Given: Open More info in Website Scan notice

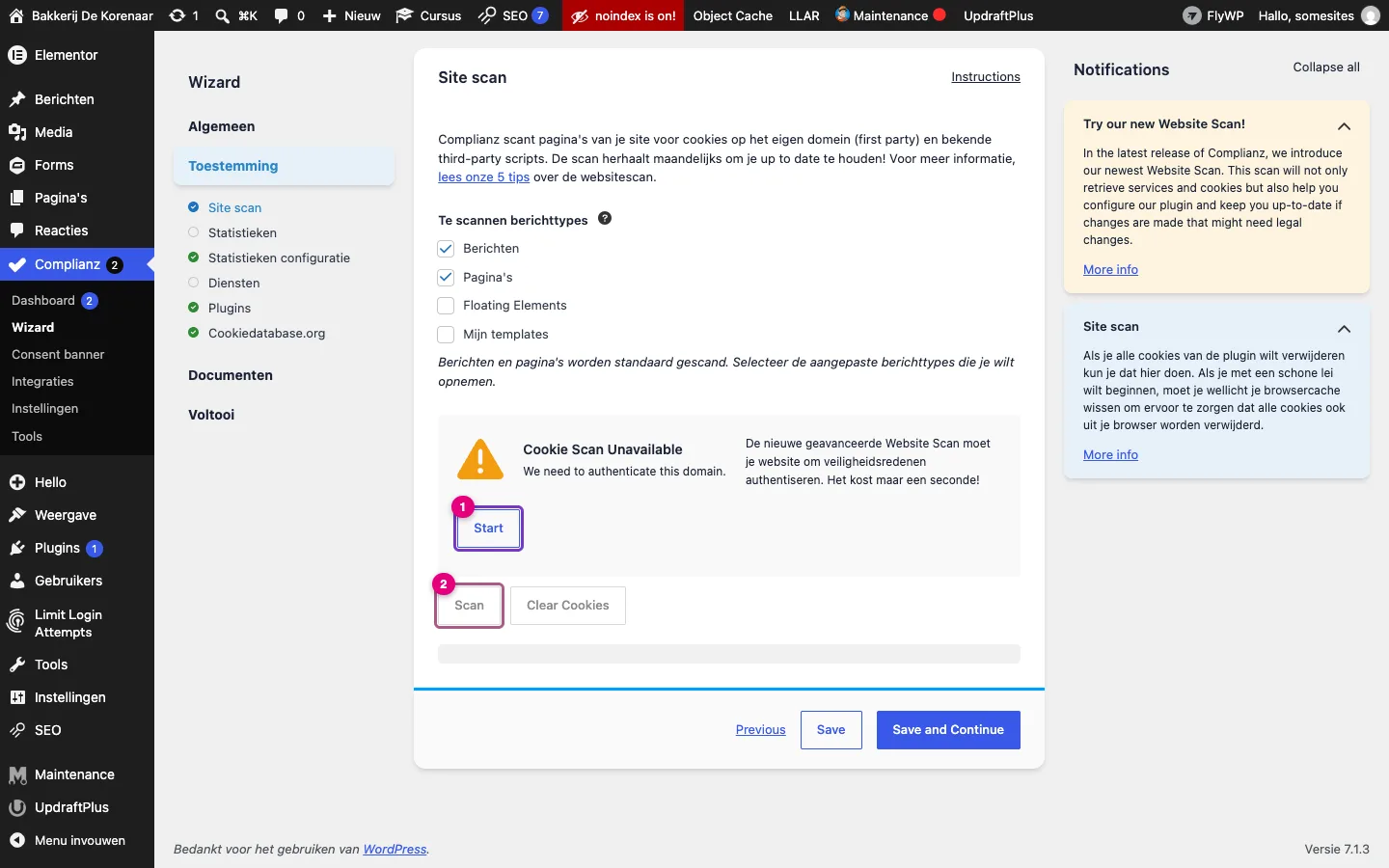Looking at the screenshot, I should (x=1110, y=270).
